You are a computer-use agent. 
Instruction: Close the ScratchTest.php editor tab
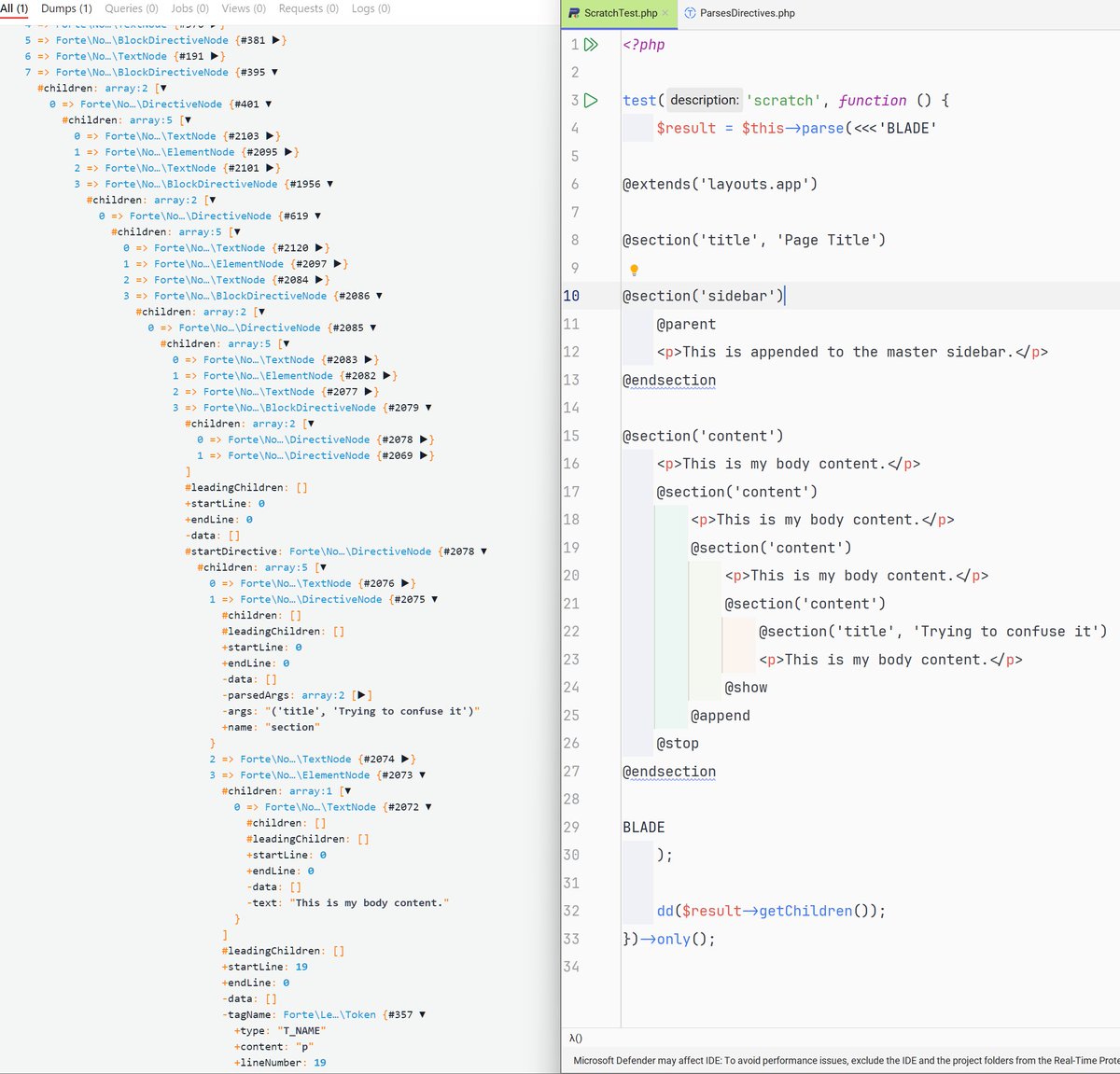click(665, 13)
